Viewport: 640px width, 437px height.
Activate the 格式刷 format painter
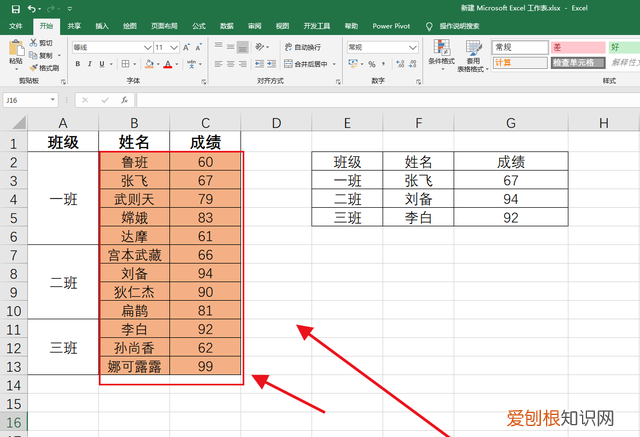click(44, 68)
